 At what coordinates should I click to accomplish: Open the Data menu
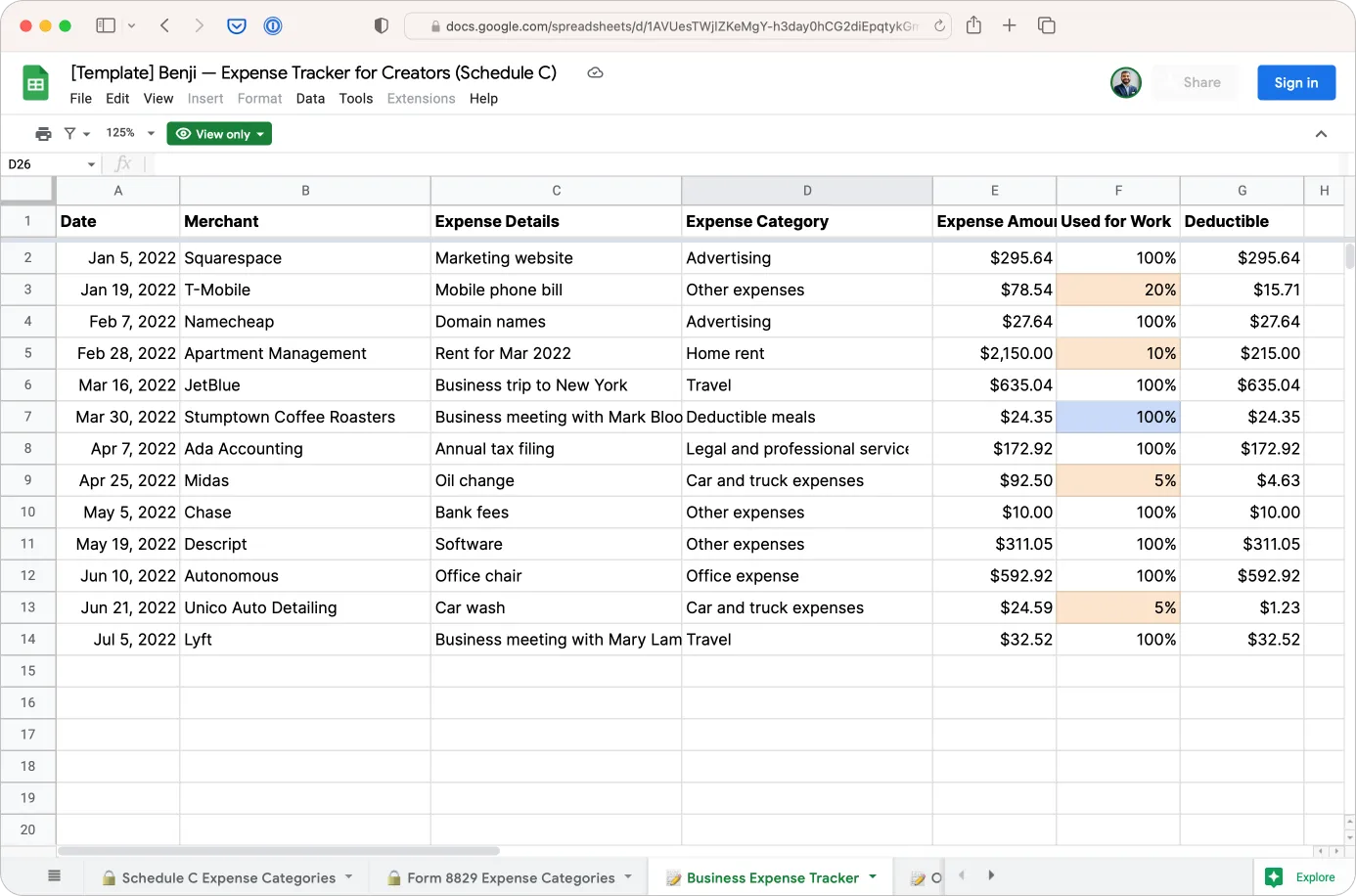310,98
